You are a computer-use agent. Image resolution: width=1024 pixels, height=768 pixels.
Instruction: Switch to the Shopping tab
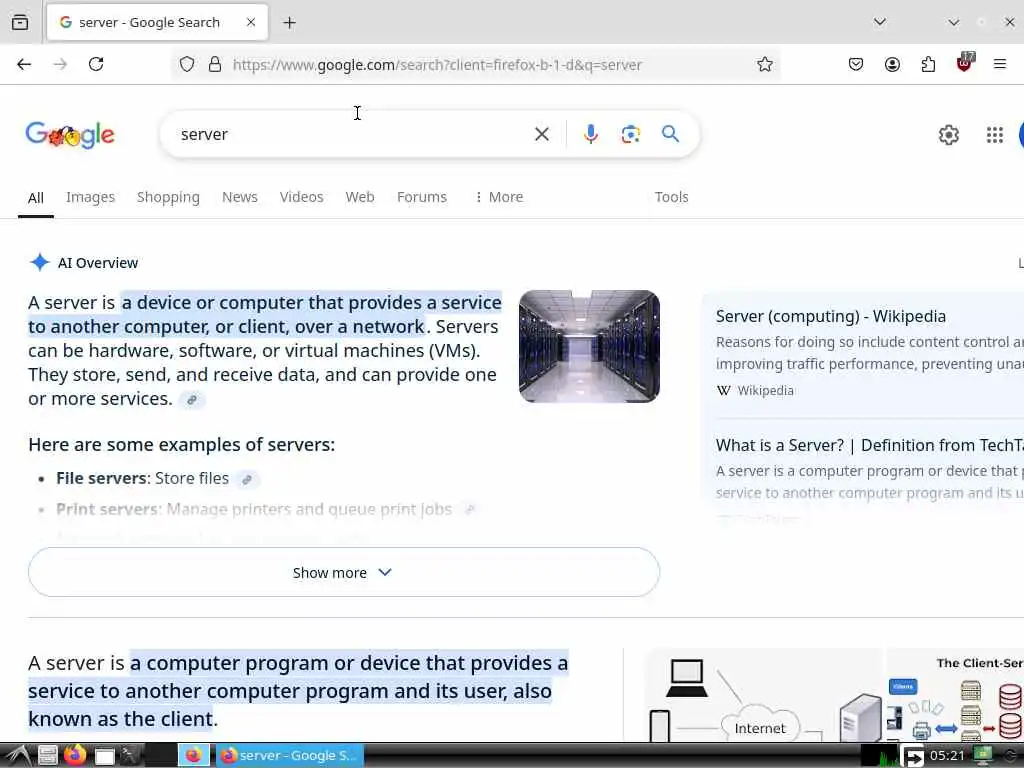click(x=168, y=197)
